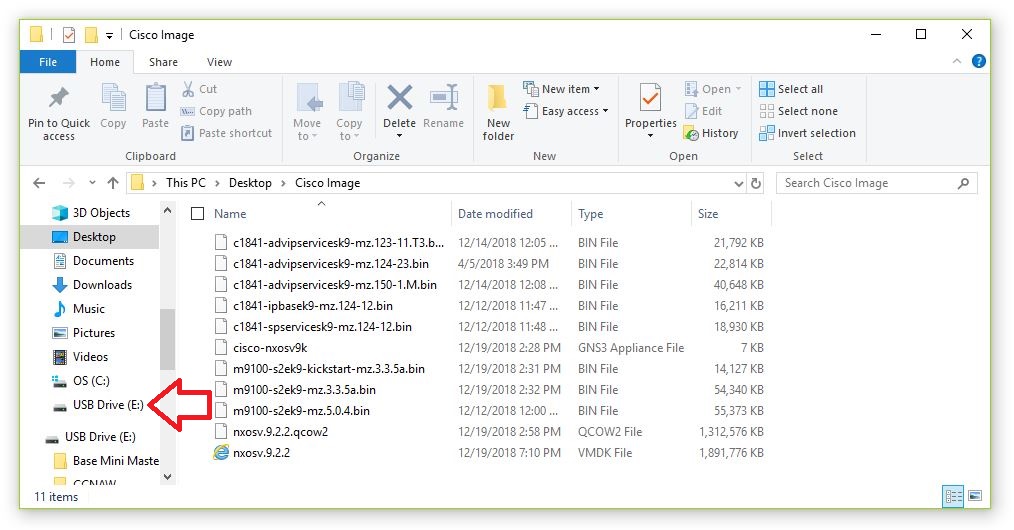
Task: Click navigation pane scroll up arrow
Action: 167,210
